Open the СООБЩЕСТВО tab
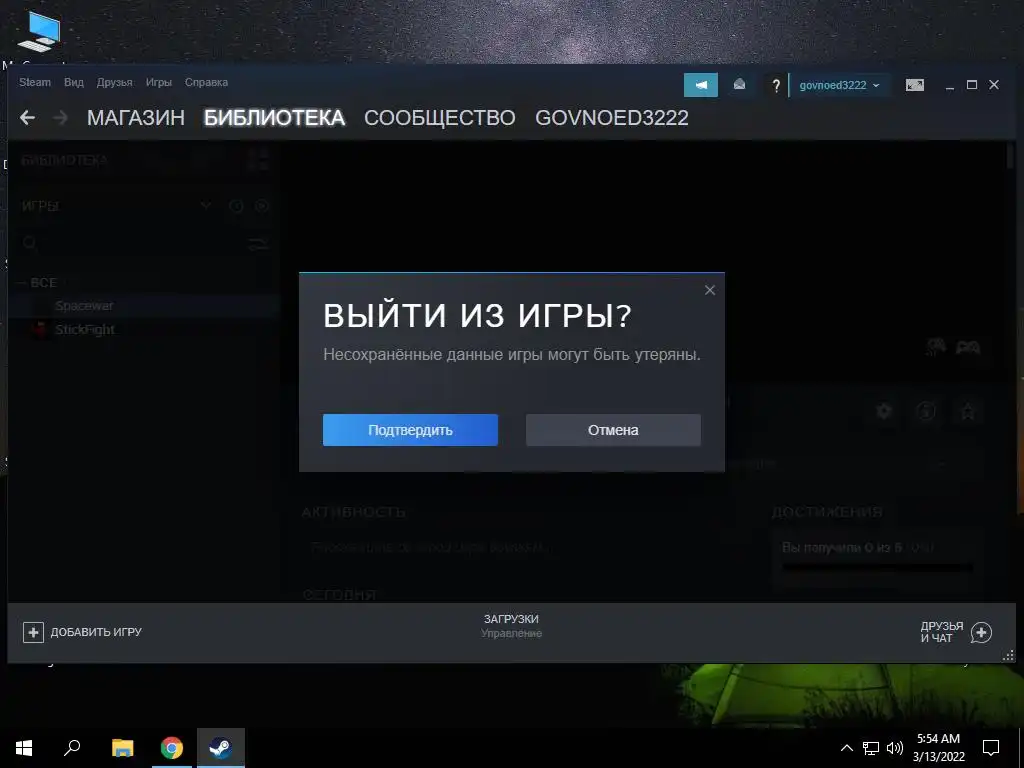Screen dimensions: 1024x768 point(440,118)
